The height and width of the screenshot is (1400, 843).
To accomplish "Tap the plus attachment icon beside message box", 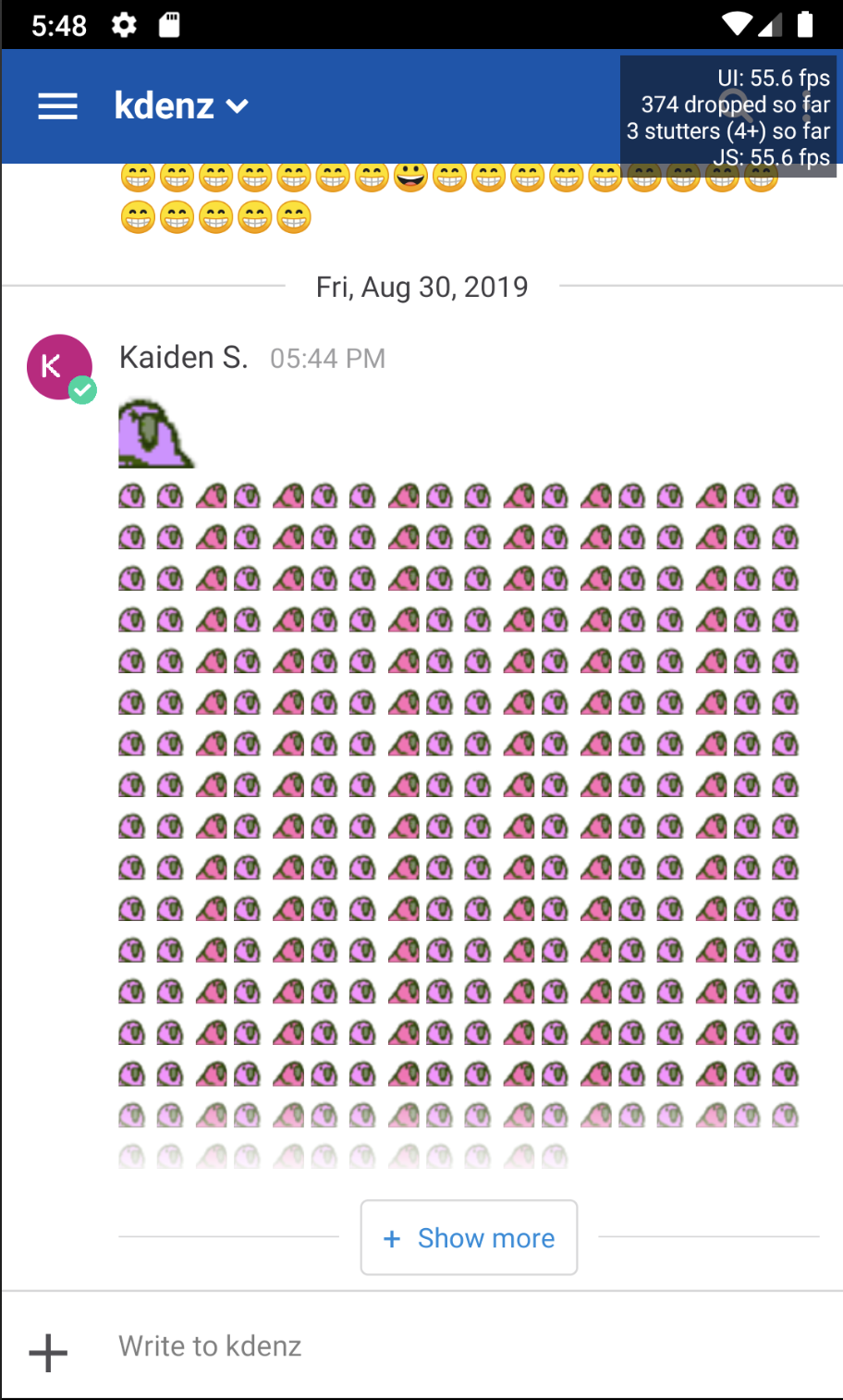I will (x=48, y=1353).
